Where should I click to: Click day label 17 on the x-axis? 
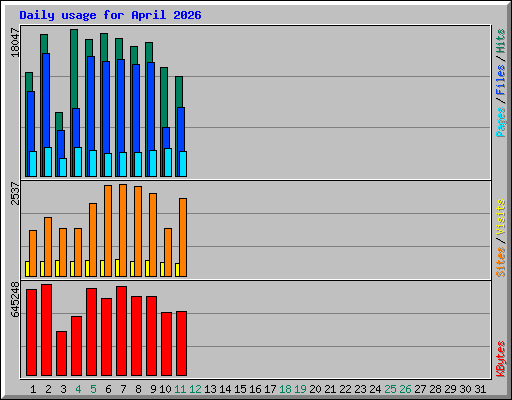coord(270,389)
